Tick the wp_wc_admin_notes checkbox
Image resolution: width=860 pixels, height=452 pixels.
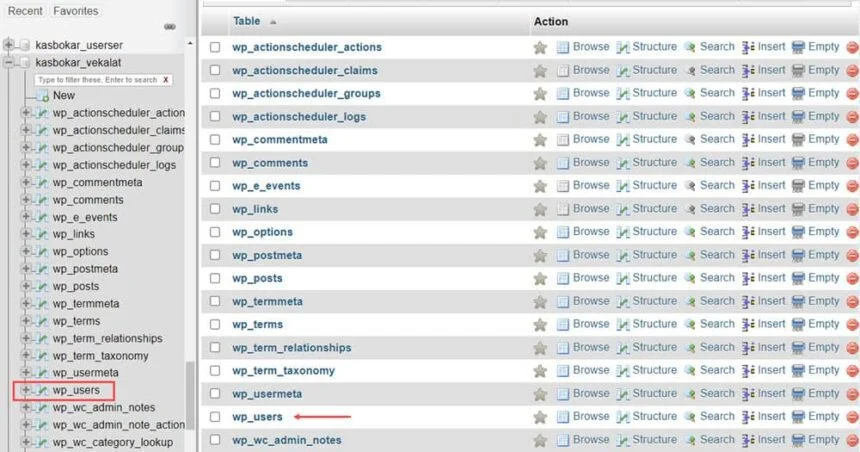[x=215, y=440]
